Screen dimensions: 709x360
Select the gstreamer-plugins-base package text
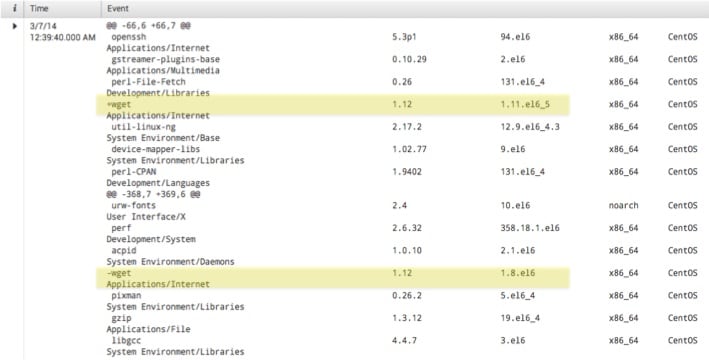click(x=165, y=59)
